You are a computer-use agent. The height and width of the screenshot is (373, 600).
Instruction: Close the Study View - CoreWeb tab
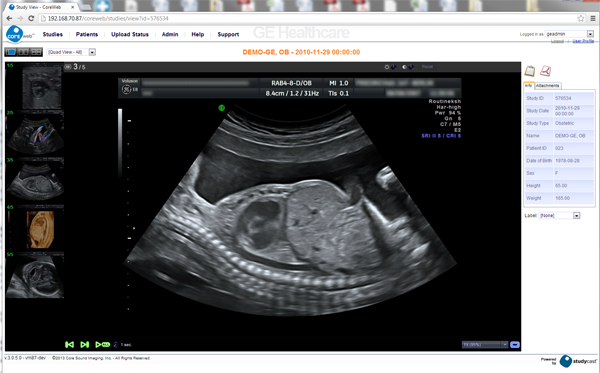pos(73,7)
